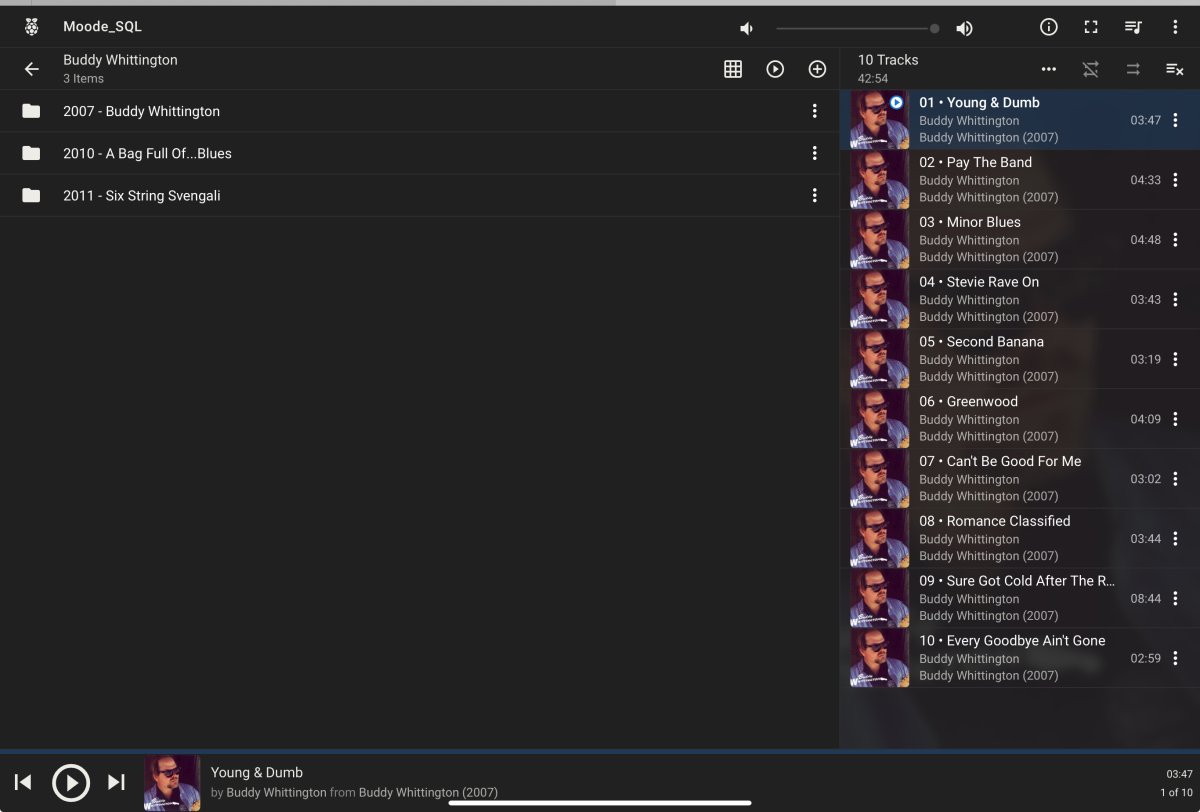Open options menu for Six String Svengali

click(814, 195)
